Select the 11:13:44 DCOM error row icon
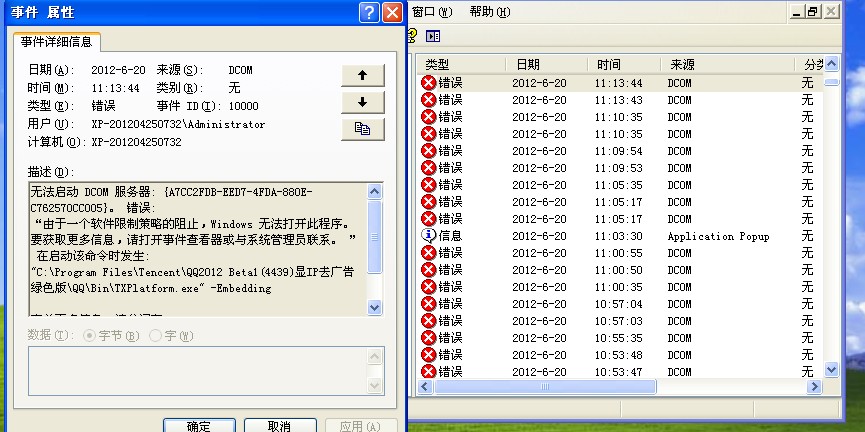865x432 pixels. (428, 83)
